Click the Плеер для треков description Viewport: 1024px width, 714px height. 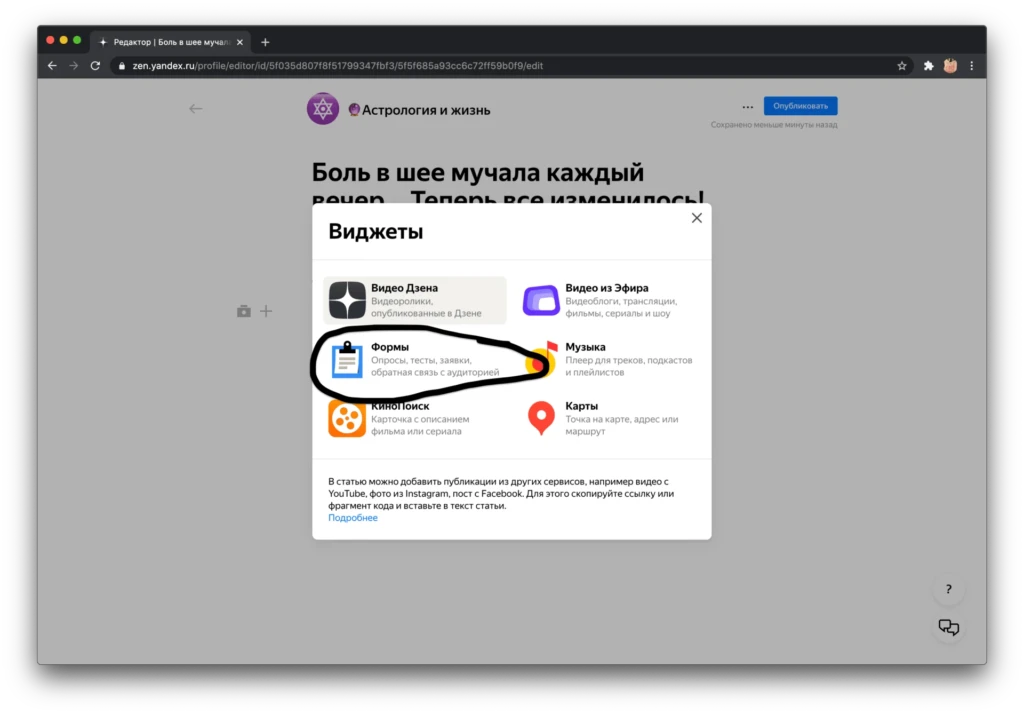tap(628, 366)
